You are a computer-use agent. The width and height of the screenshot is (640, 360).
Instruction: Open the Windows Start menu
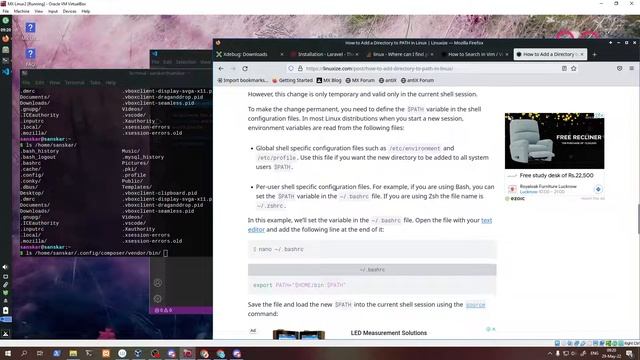pos(7,353)
